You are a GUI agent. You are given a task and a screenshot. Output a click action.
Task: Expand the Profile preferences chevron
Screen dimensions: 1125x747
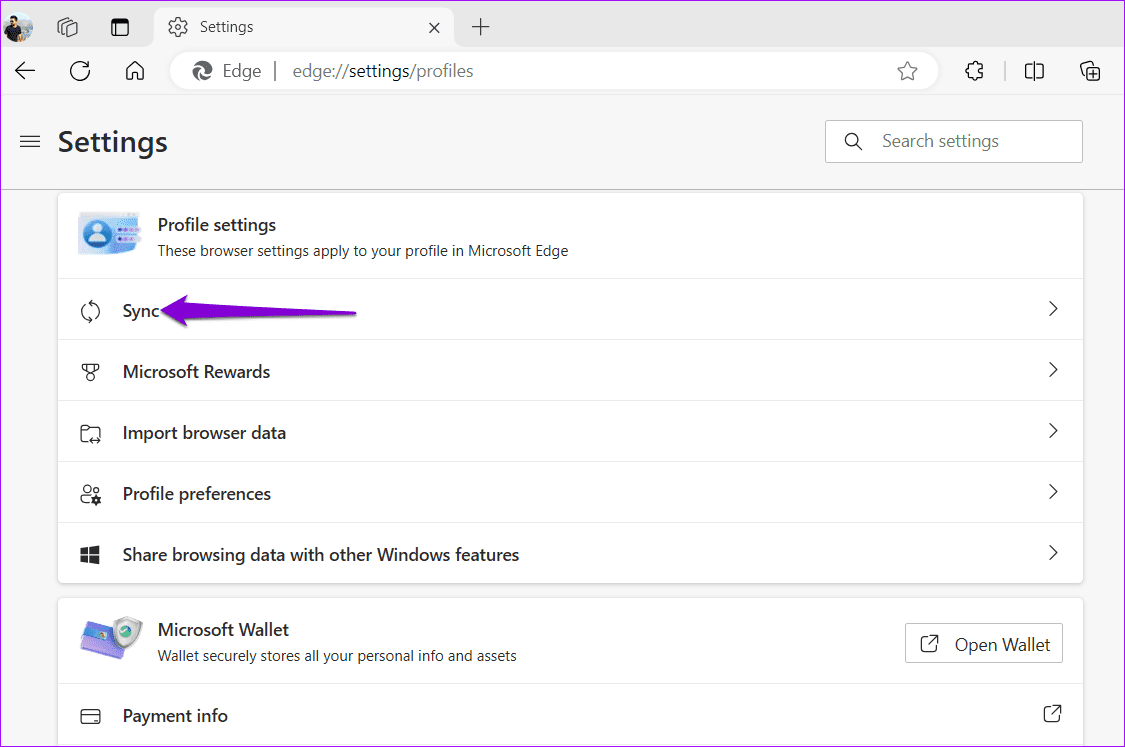tap(1052, 492)
